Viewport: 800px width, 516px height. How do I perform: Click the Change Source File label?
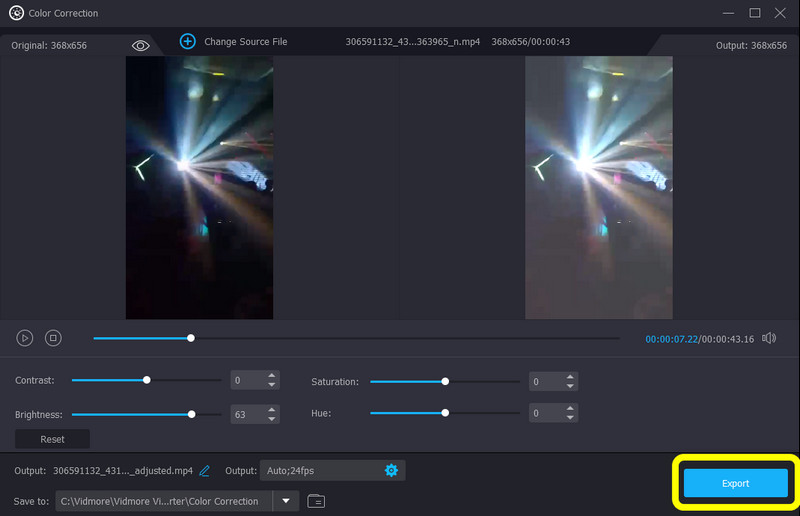tap(245, 42)
